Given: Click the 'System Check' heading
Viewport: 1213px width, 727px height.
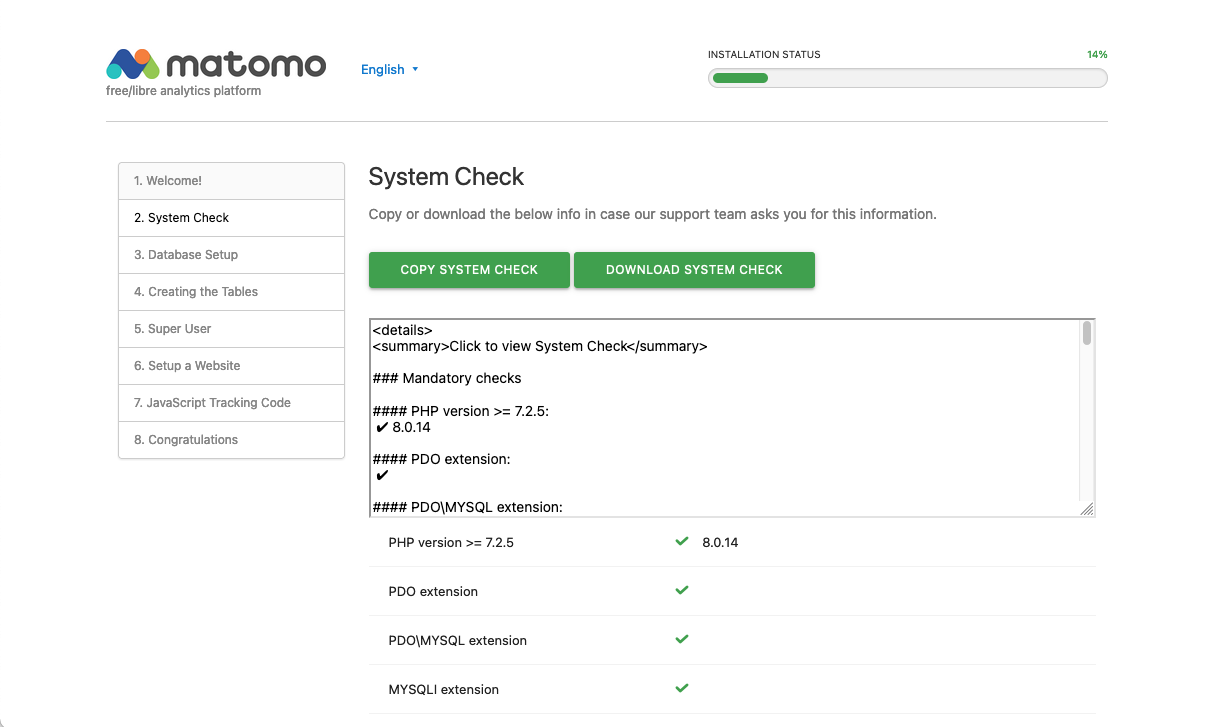Looking at the screenshot, I should click(x=446, y=177).
